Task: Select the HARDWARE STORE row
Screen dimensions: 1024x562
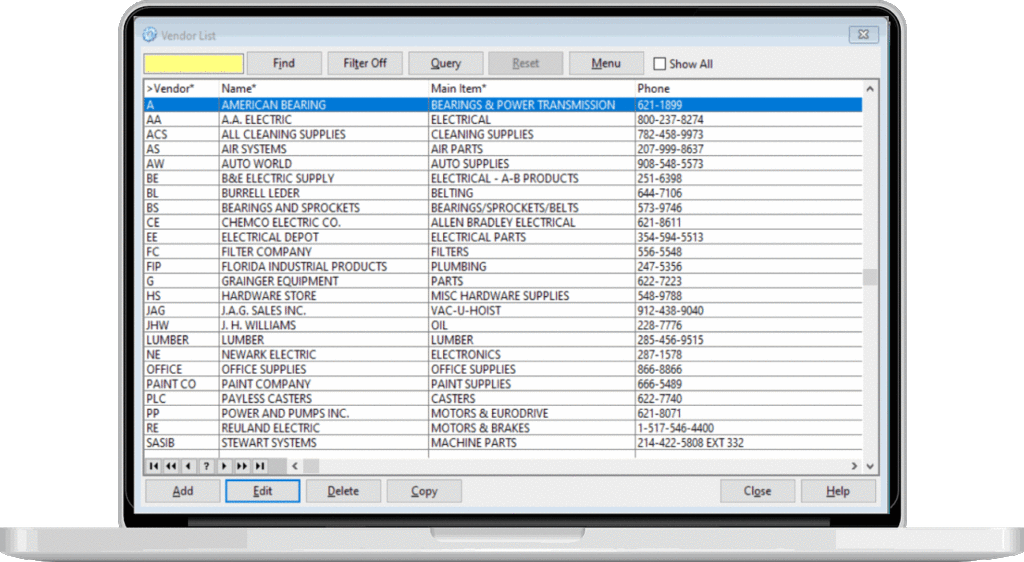Action: coord(503,296)
